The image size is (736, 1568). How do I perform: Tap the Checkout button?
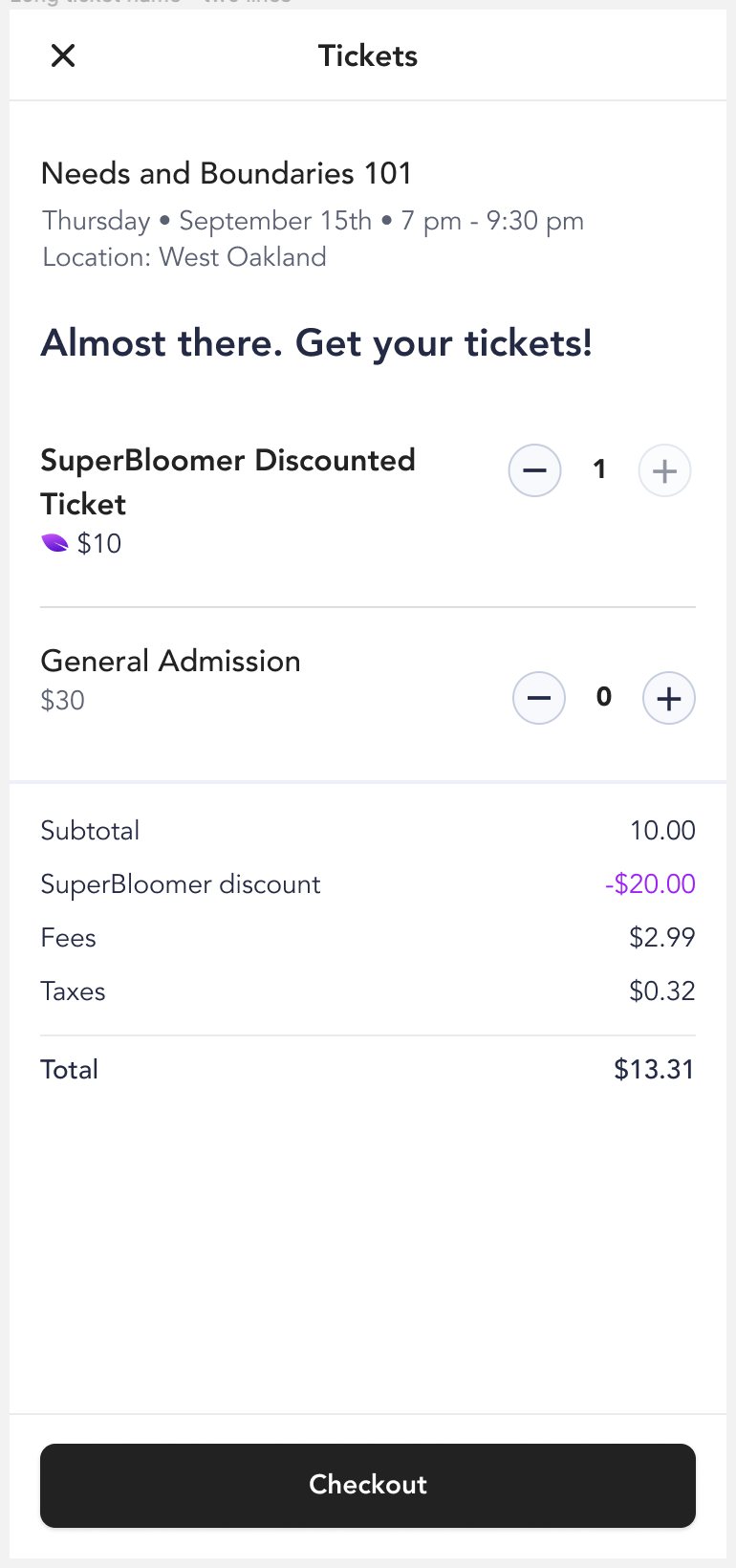click(x=368, y=1485)
